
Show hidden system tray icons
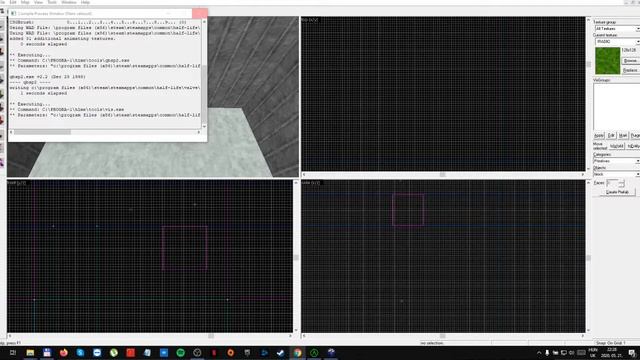click(x=539, y=353)
